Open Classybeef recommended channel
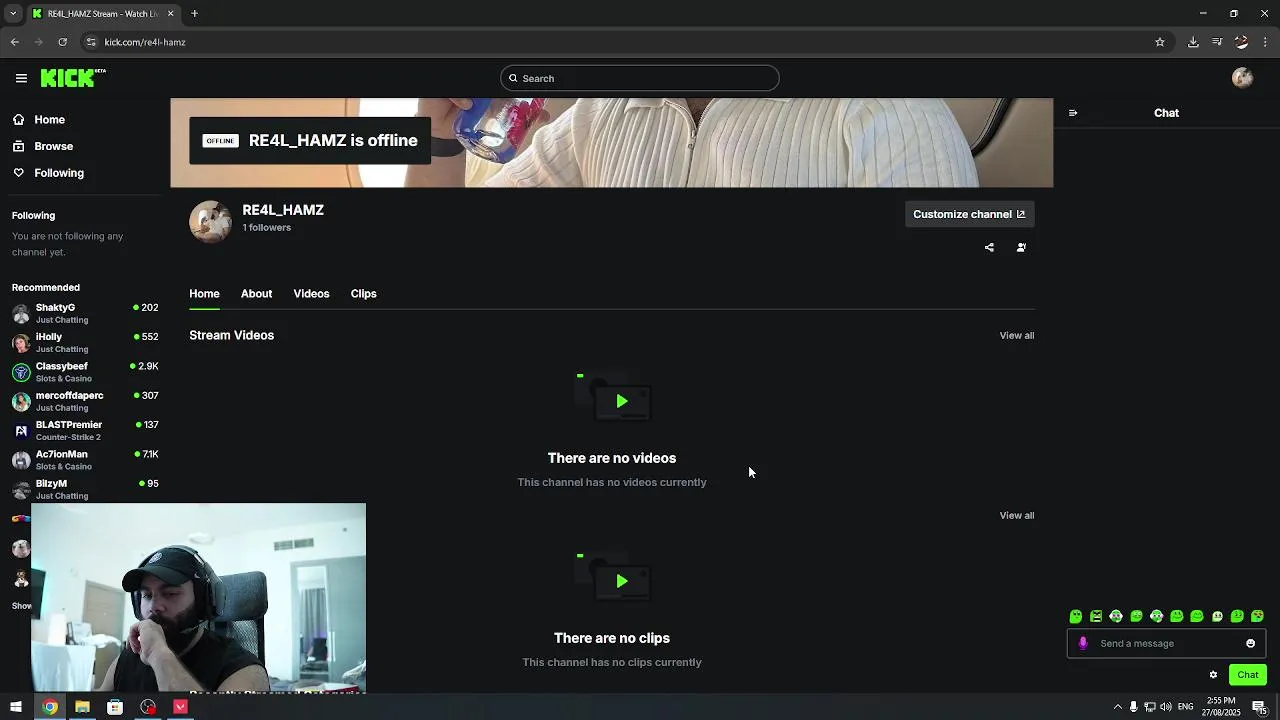The width and height of the screenshot is (1280, 720). [x=85, y=372]
